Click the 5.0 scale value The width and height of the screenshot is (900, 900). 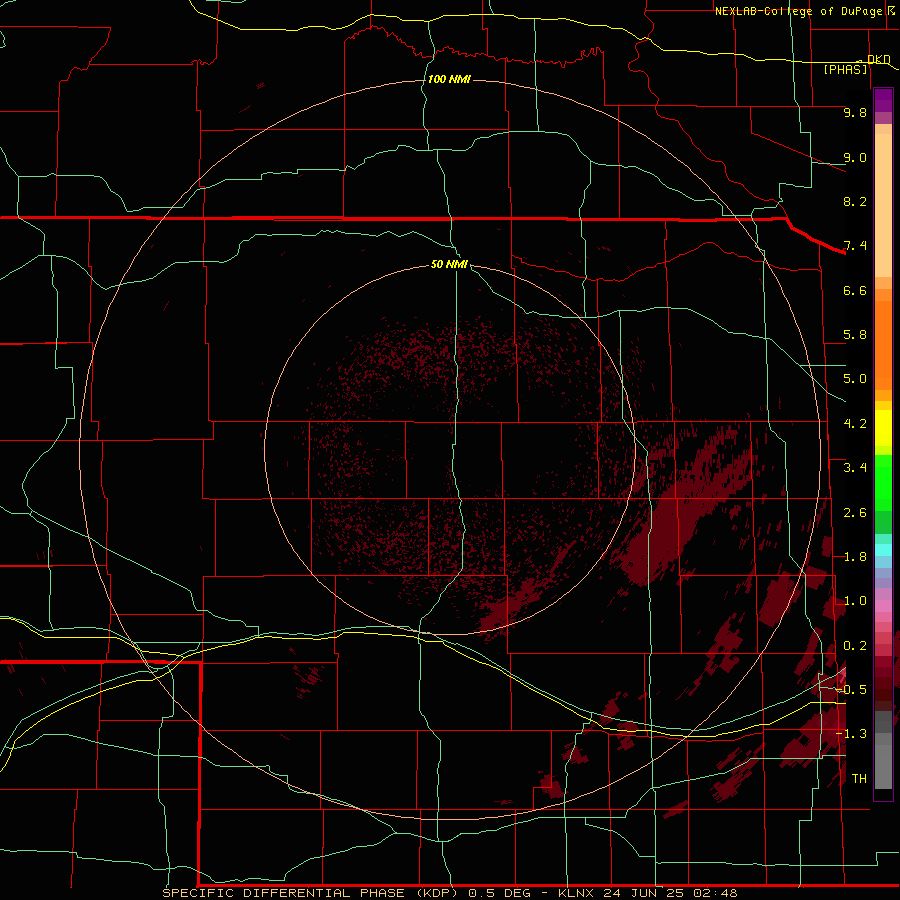[x=855, y=379]
